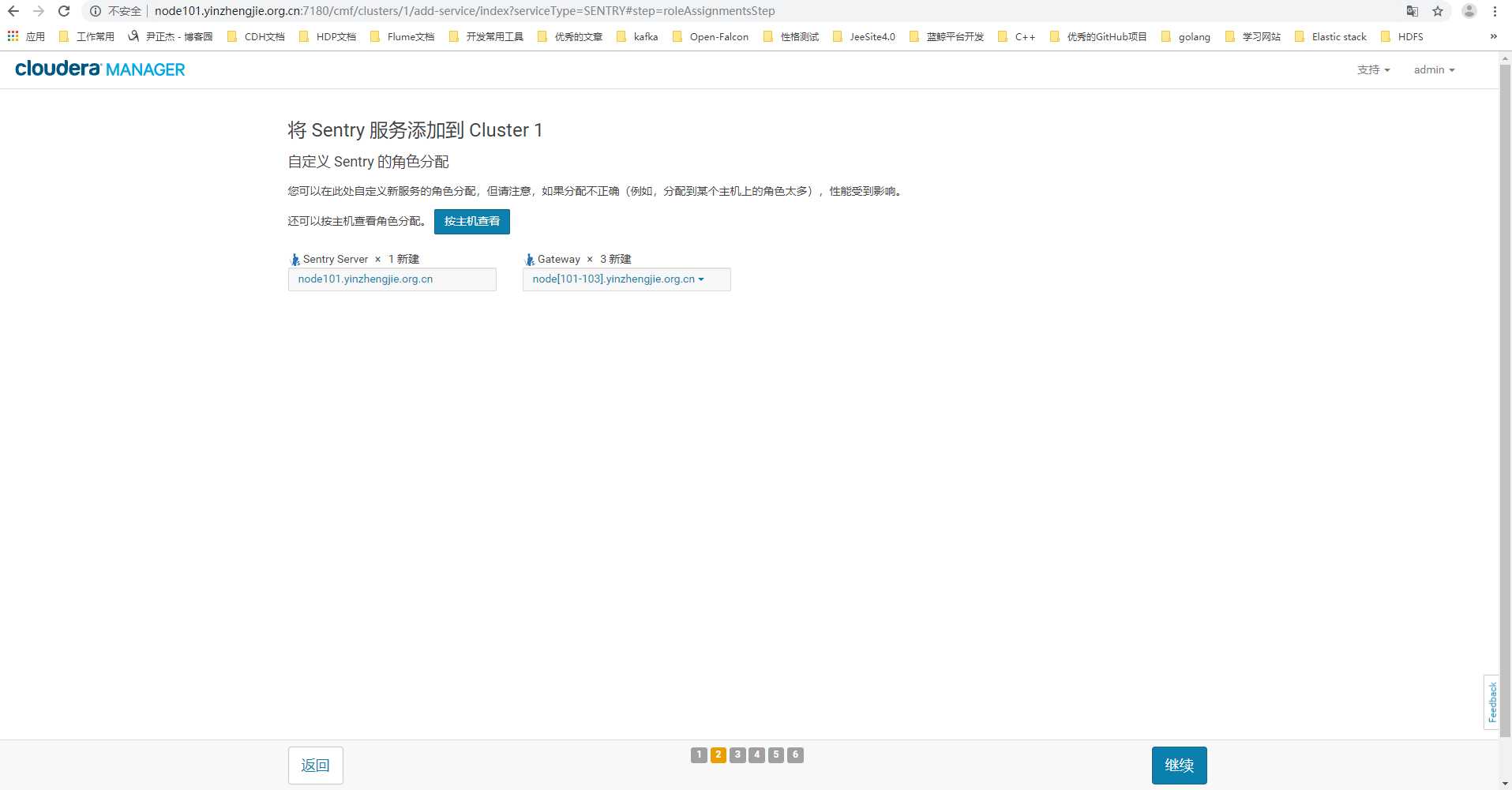Click the Sentry Server role icon
This screenshot has height=790, width=1512.
tap(295, 260)
